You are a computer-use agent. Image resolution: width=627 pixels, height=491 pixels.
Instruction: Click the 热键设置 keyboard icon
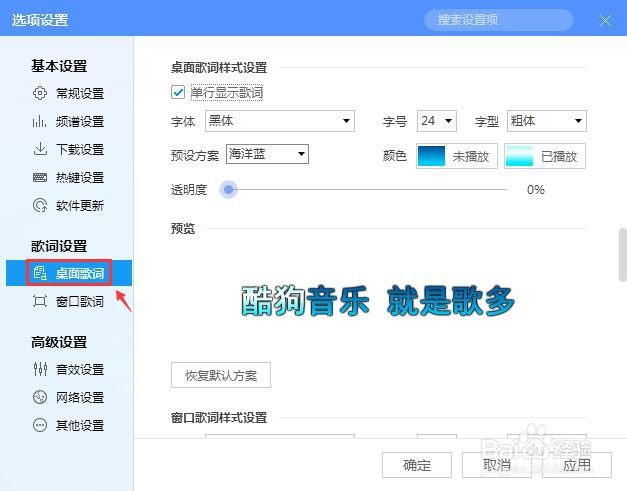tap(40, 177)
